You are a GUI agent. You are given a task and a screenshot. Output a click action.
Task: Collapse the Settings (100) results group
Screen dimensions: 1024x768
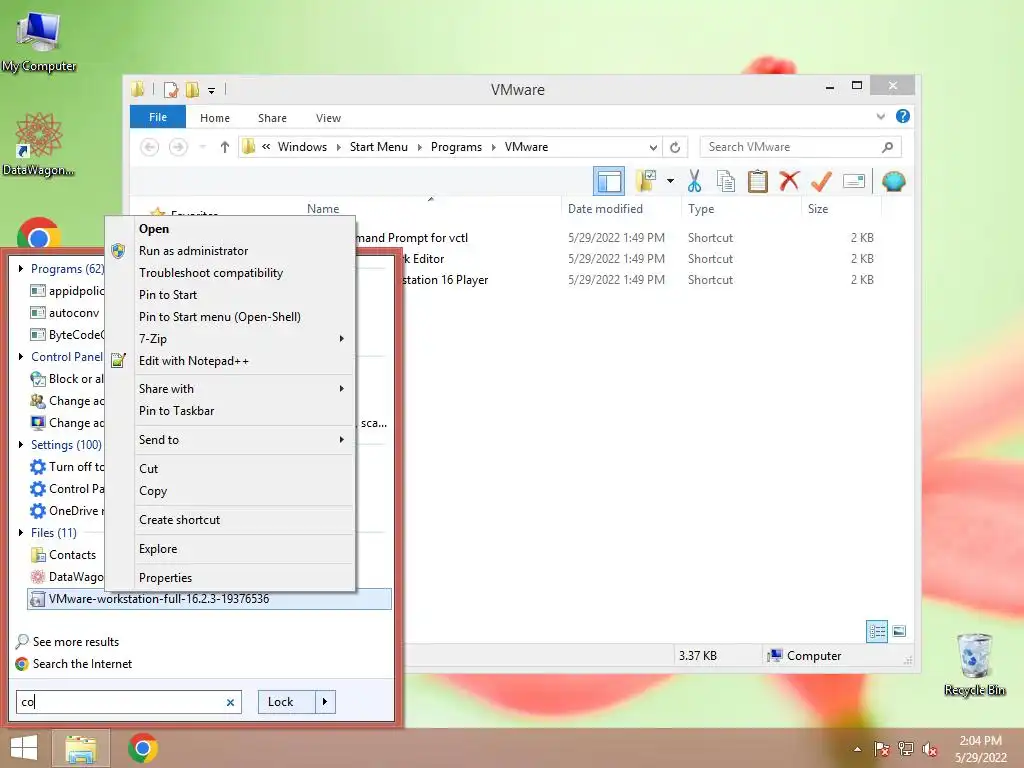coord(21,445)
